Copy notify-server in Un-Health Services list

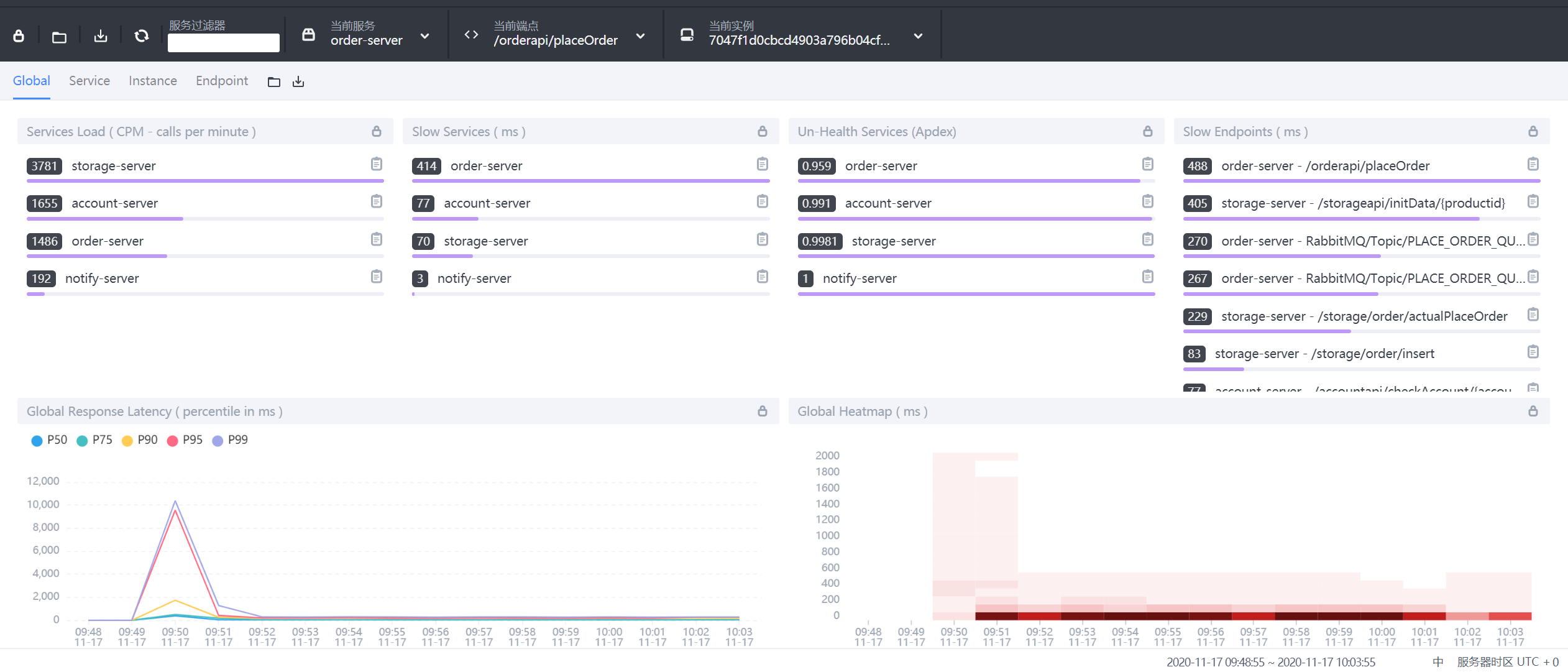(1148, 277)
